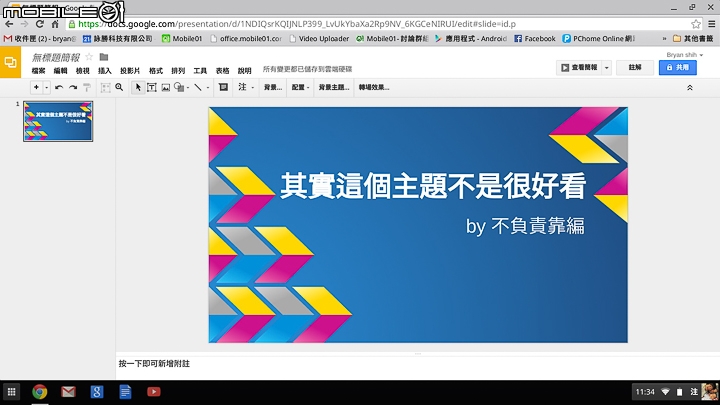The image size is (720, 405).
Task: Open the 注 input method dropdown in toolbar
Action: click(246, 87)
